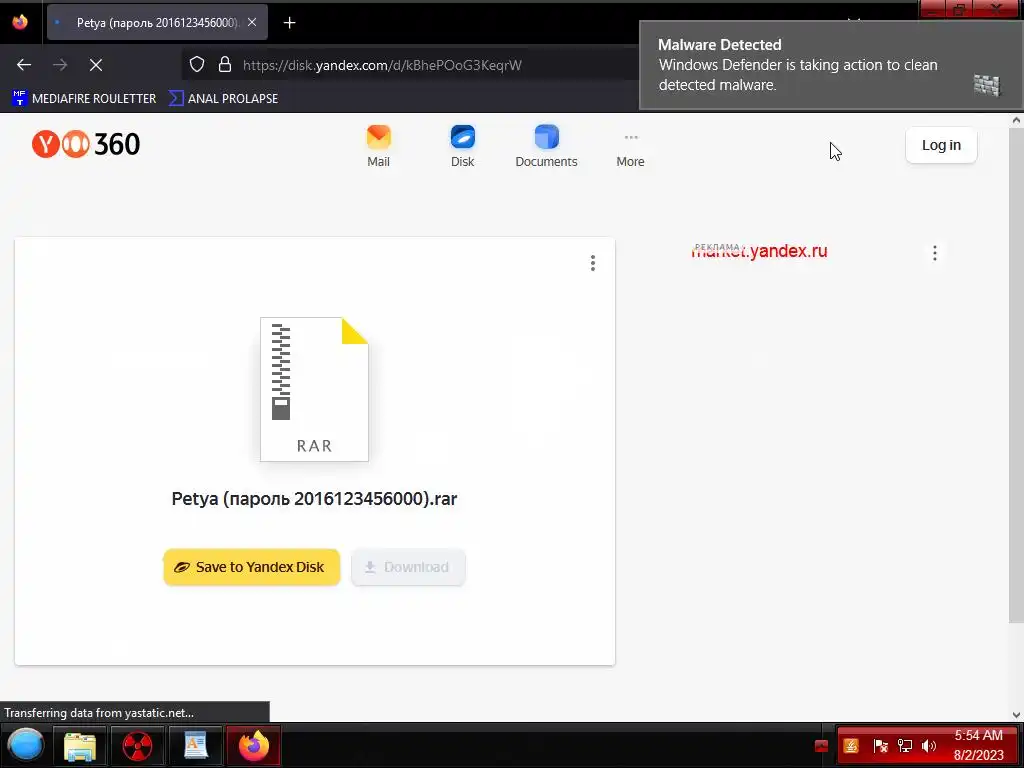
Task: Click the Log in button
Action: 941,145
